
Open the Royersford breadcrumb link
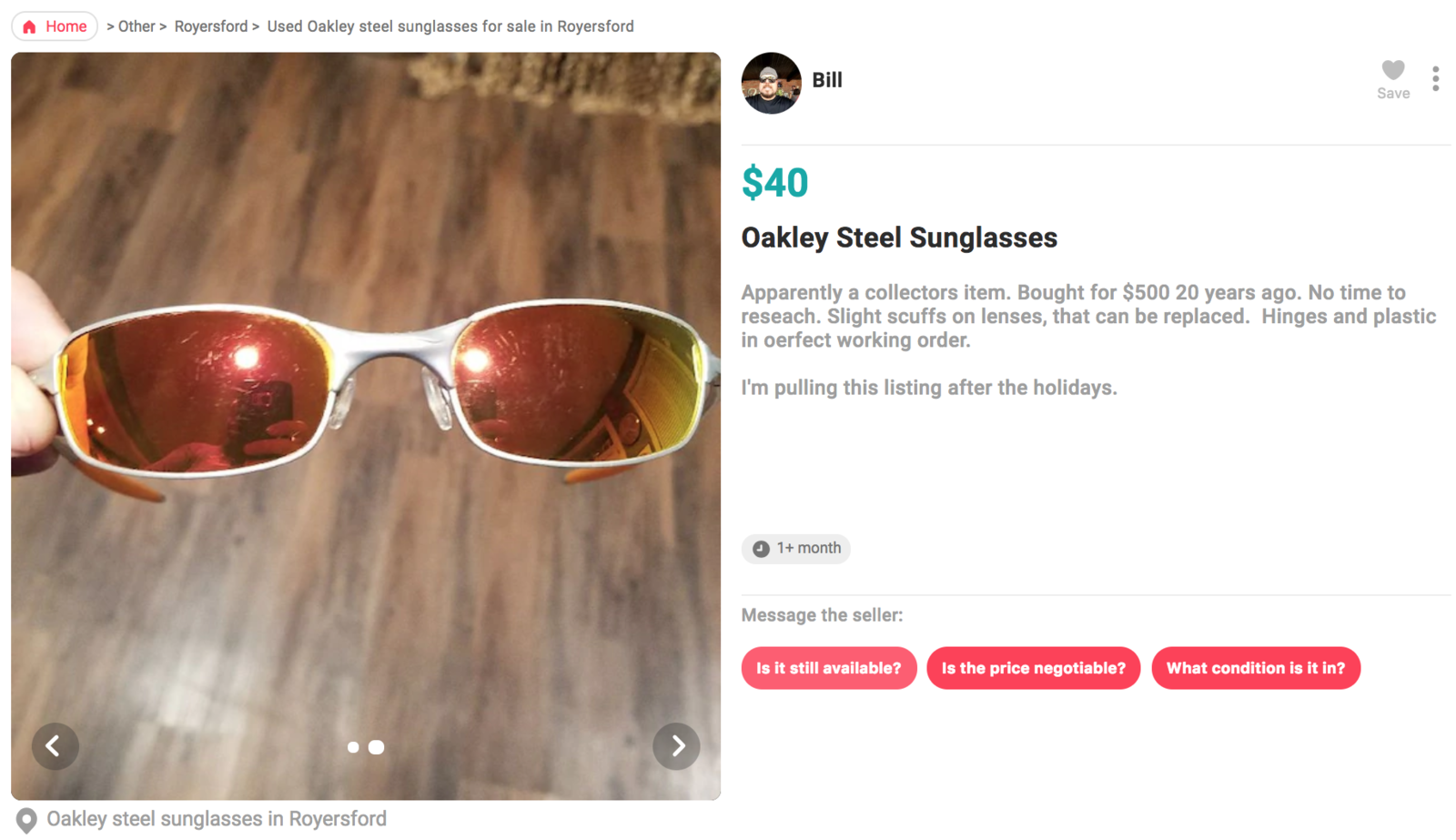tap(211, 26)
